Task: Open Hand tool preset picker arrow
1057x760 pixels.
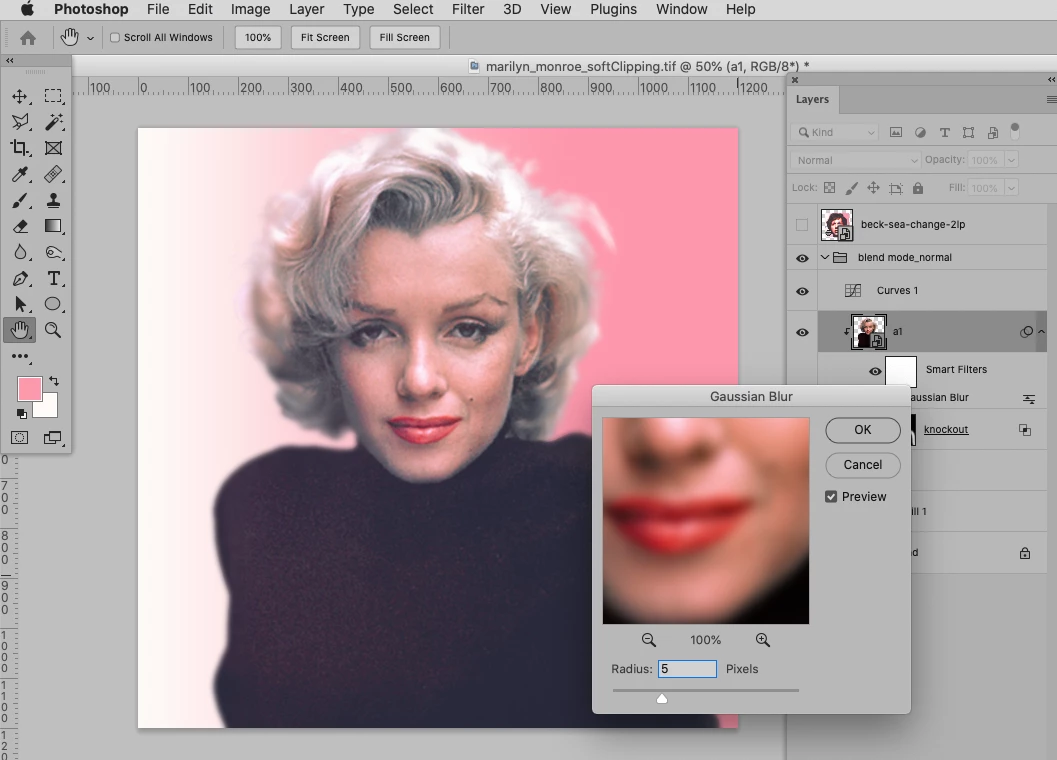Action: 90,38
